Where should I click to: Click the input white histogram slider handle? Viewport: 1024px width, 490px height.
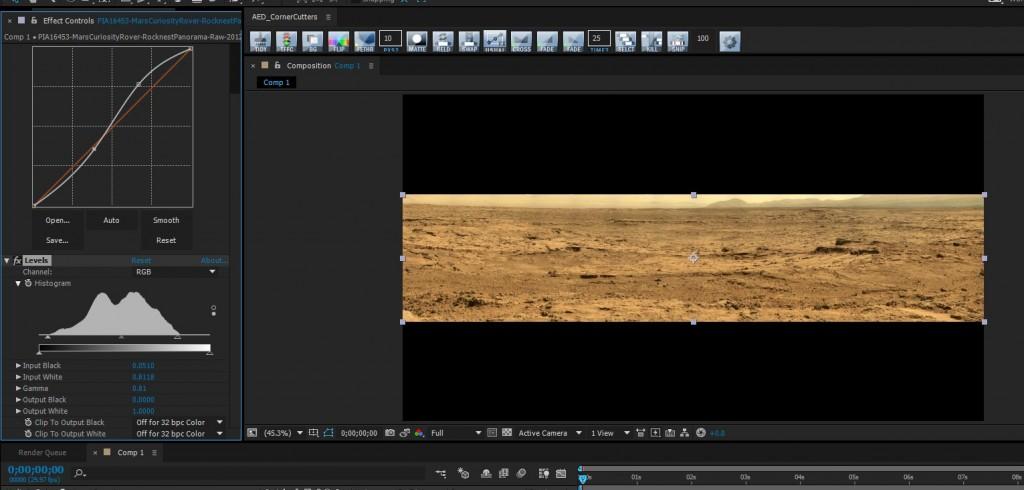177,338
